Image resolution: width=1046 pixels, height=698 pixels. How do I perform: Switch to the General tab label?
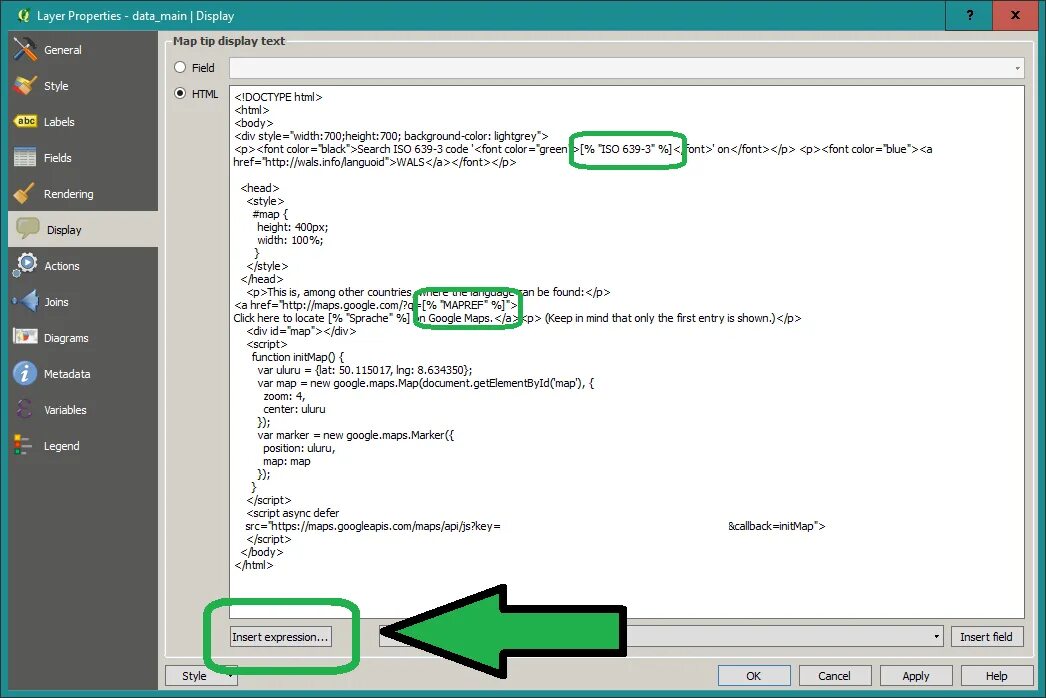pos(63,50)
